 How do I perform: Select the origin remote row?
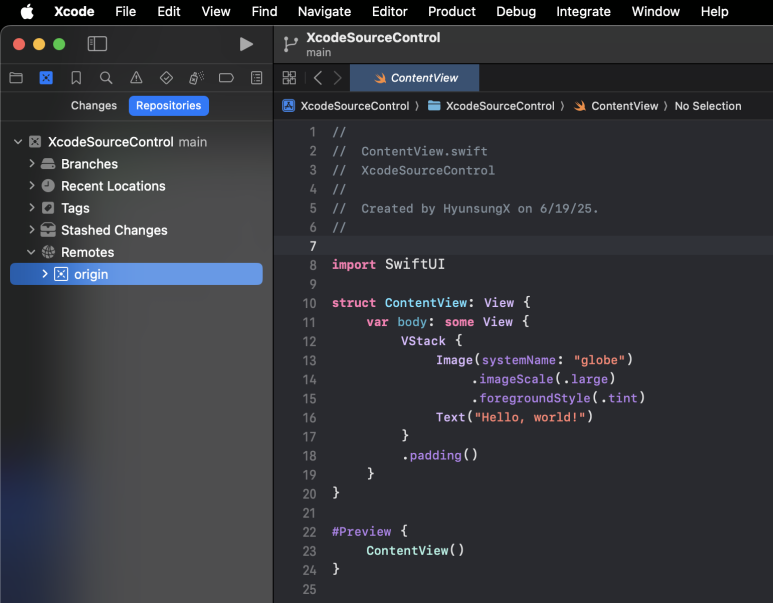(x=136, y=274)
